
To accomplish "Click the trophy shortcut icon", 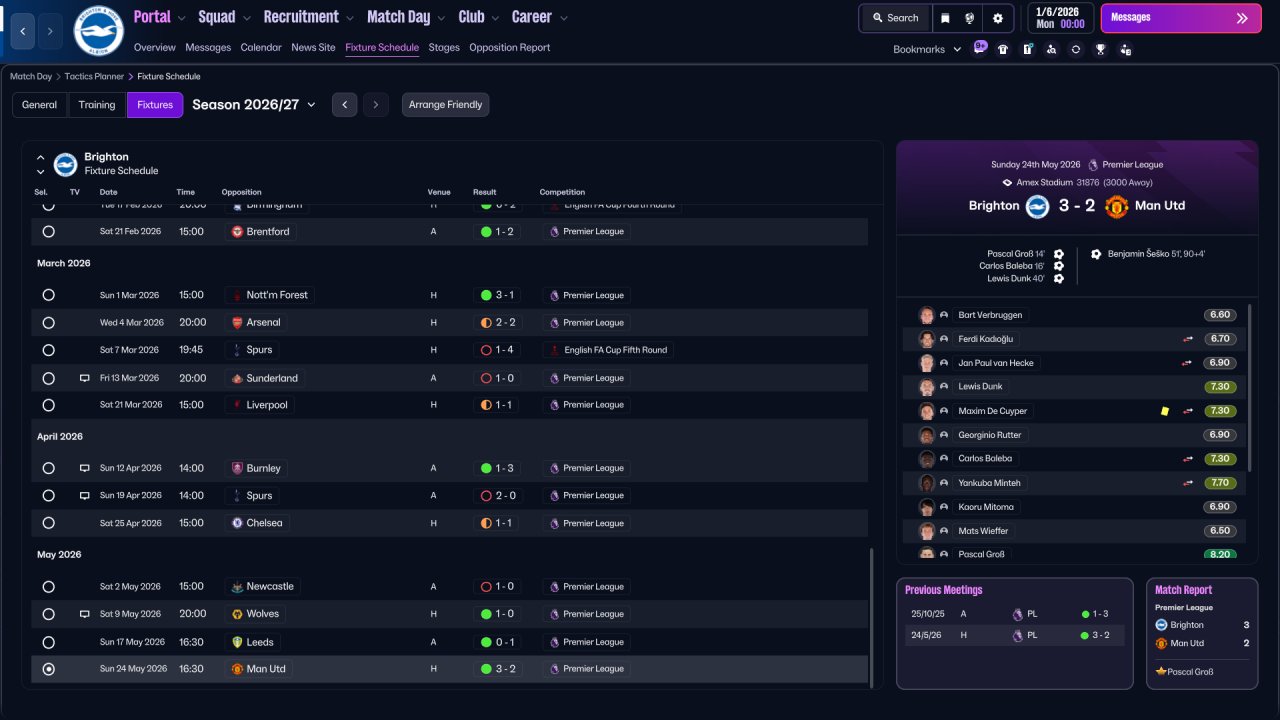I will (1100, 49).
